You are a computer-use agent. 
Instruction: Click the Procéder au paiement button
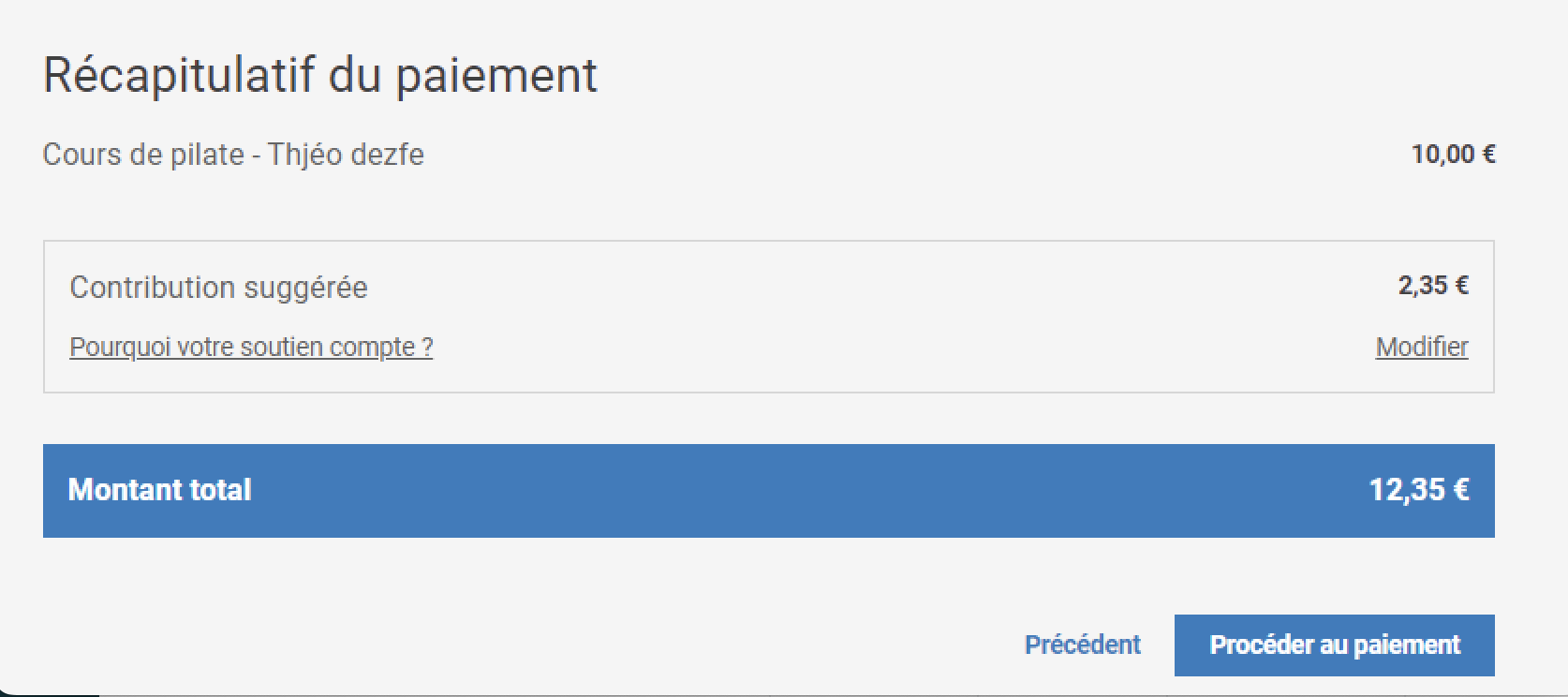pyautogui.click(x=1334, y=645)
